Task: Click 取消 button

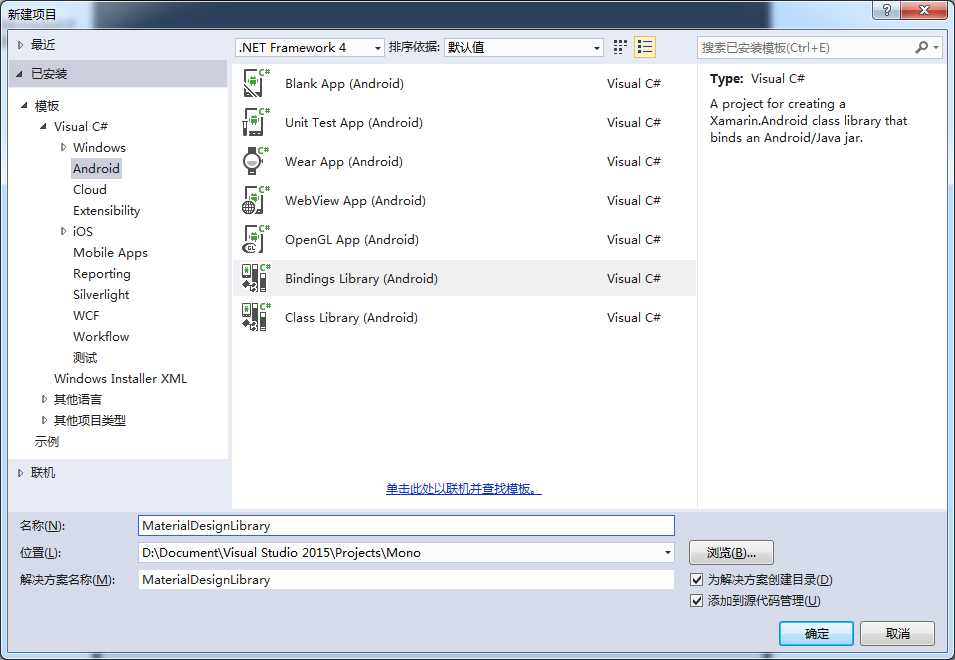Action: click(x=897, y=634)
